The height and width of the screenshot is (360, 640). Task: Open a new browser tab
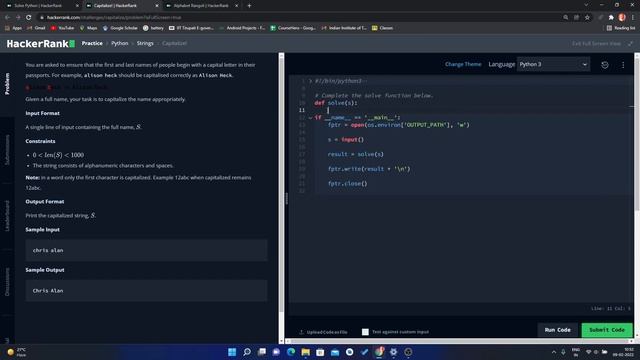[x=249, y=6]
